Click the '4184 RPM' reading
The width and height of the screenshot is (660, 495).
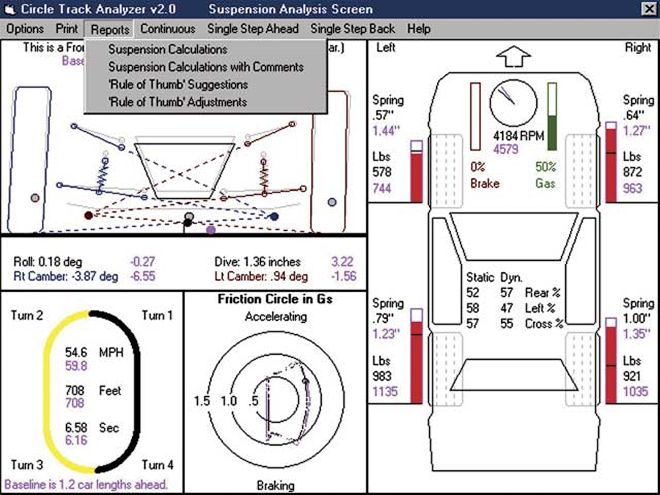(519, 136)
